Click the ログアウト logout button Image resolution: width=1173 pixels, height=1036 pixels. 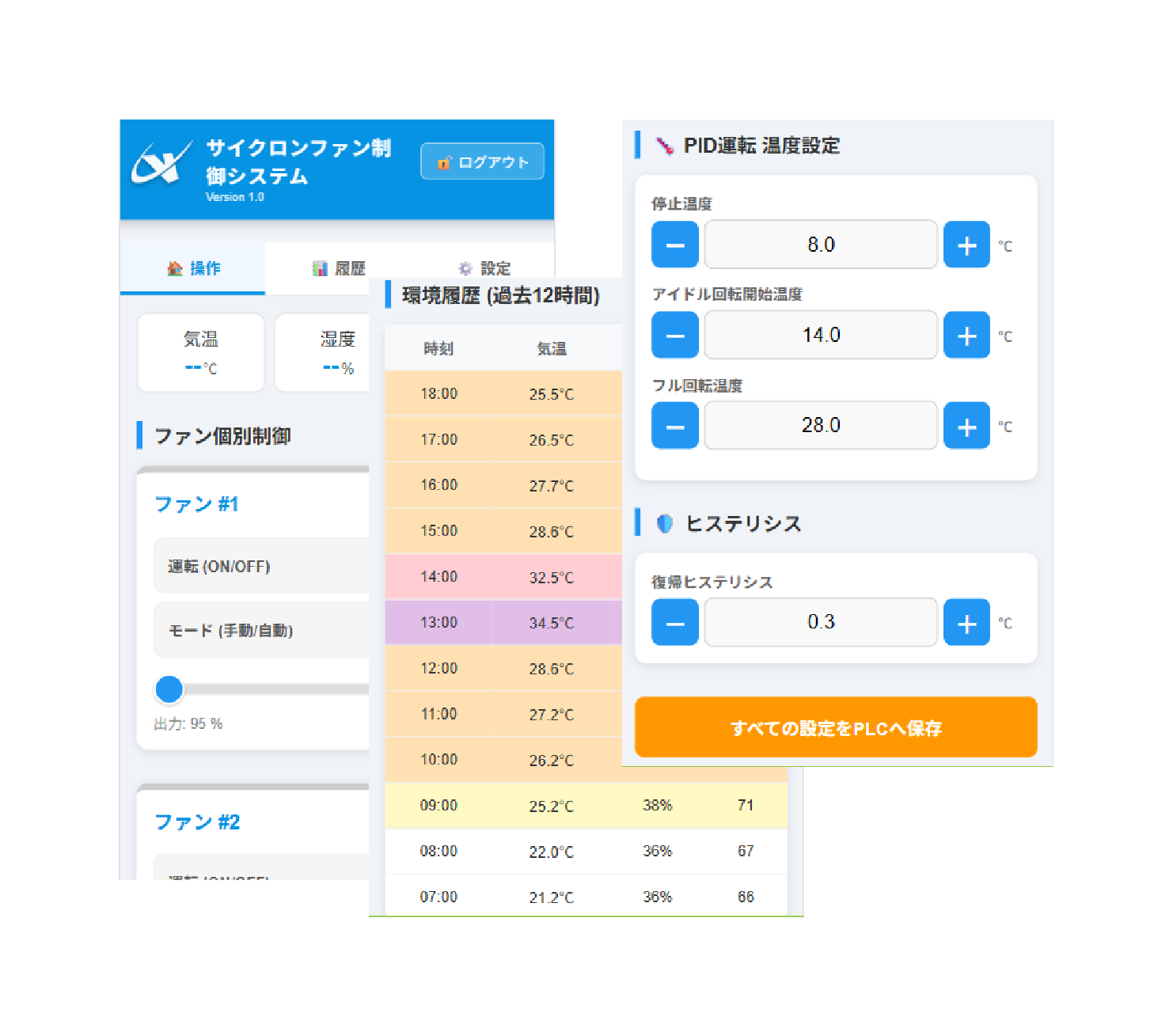tap(482, 161)
